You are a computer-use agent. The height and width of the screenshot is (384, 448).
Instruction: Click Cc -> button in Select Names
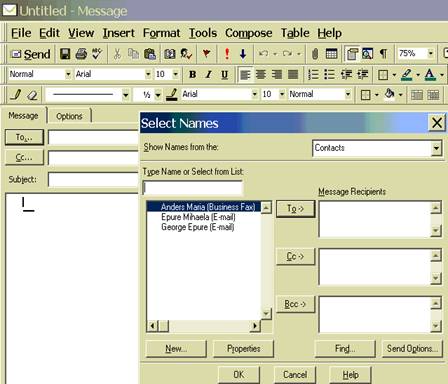(296, 256)
